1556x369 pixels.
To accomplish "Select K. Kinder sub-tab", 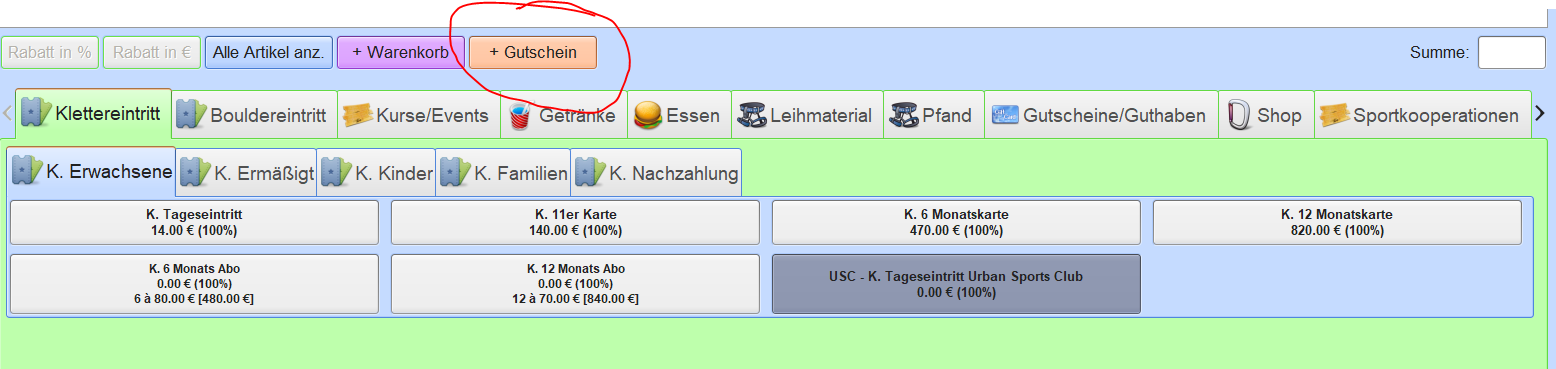I will (376, 173).
